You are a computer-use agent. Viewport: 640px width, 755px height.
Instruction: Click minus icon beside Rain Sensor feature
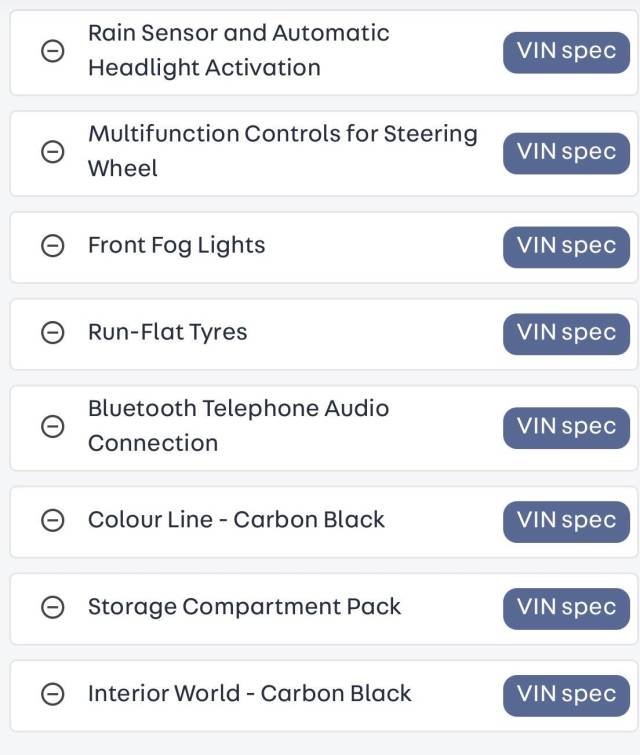52,51
